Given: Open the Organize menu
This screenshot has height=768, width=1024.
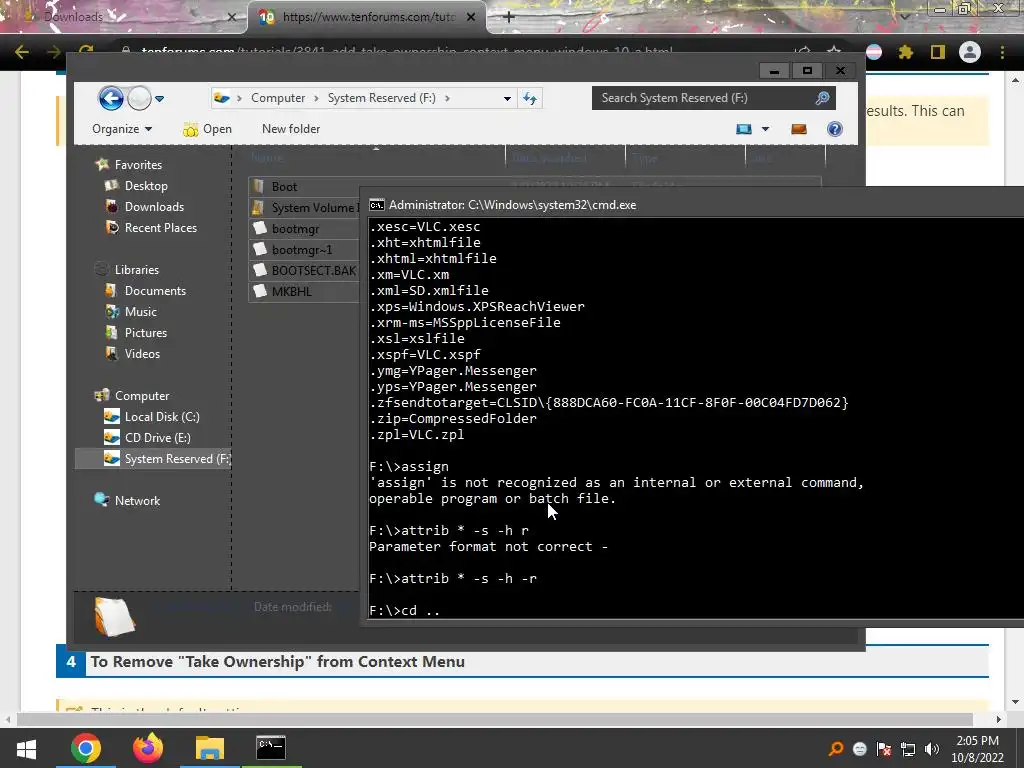Looking at the screenshot, I should coord(122,129).
